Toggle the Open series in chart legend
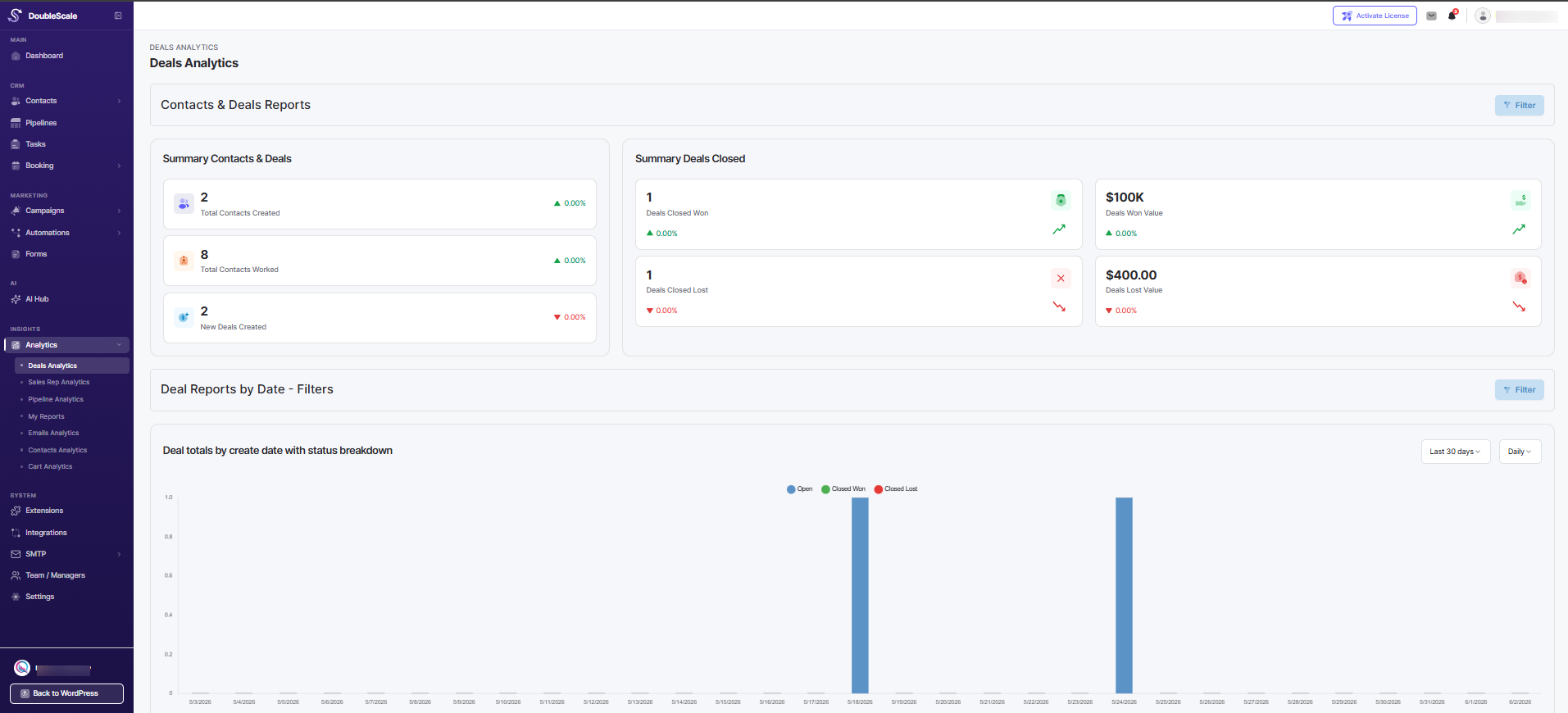Viewport: 1568px width, 713px height. click(x=799, y=489)
